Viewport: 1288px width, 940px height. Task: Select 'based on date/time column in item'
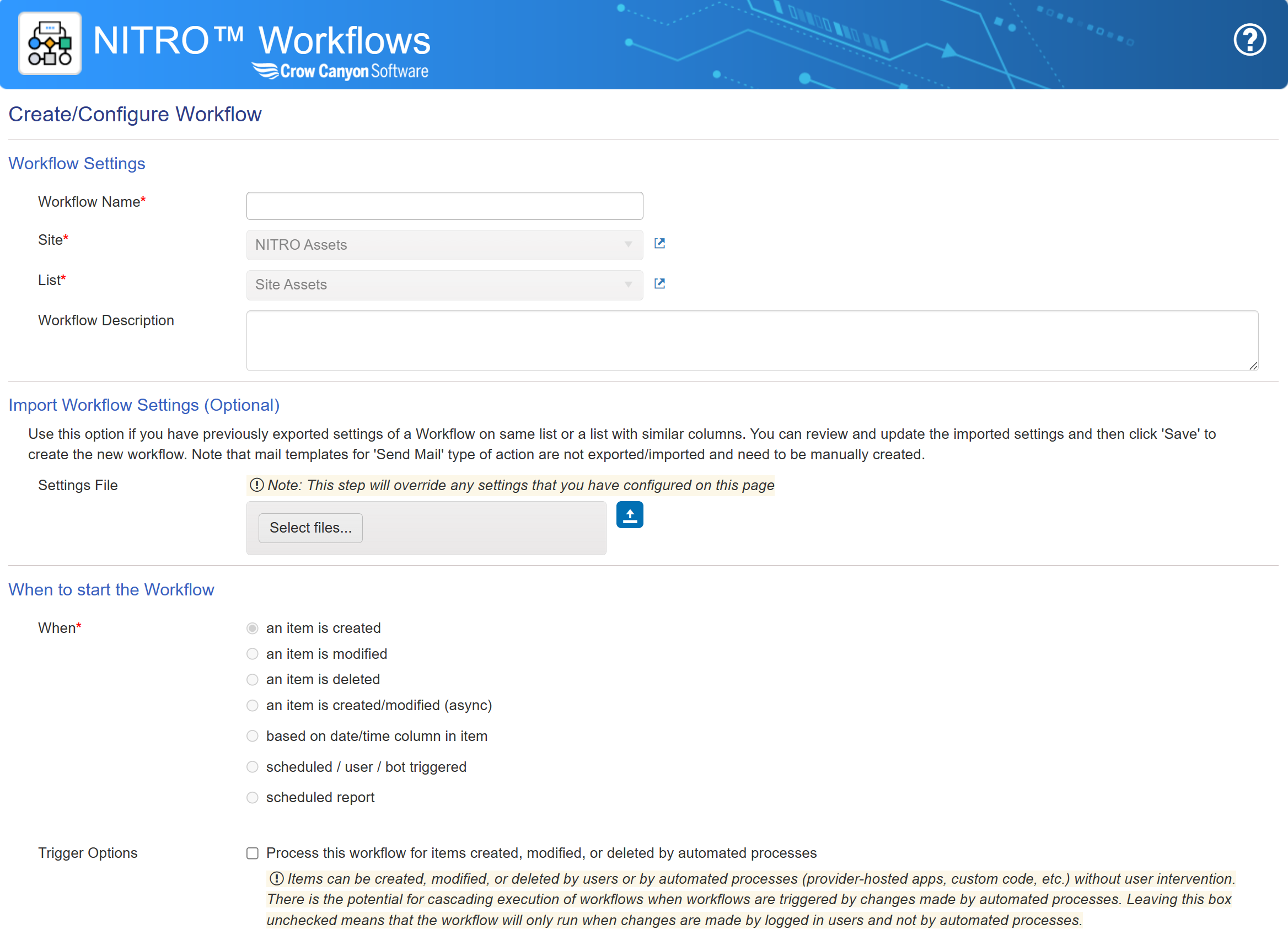[x=252, y=737]
